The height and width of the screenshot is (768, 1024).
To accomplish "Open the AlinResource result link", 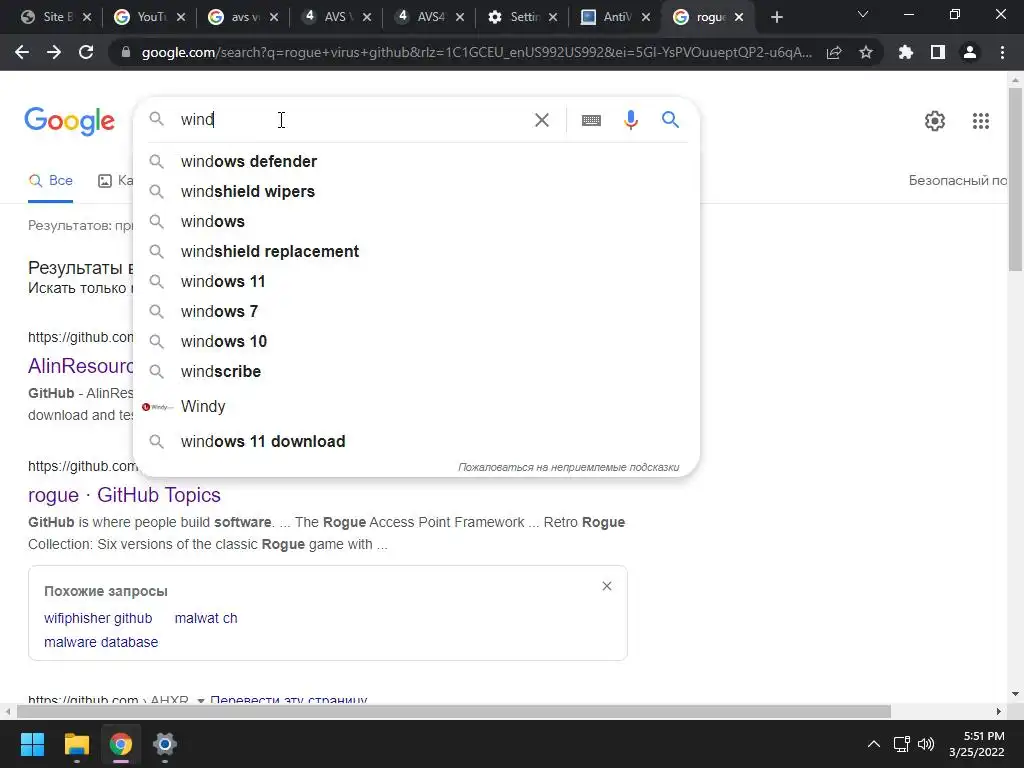I will coord(80,366).
